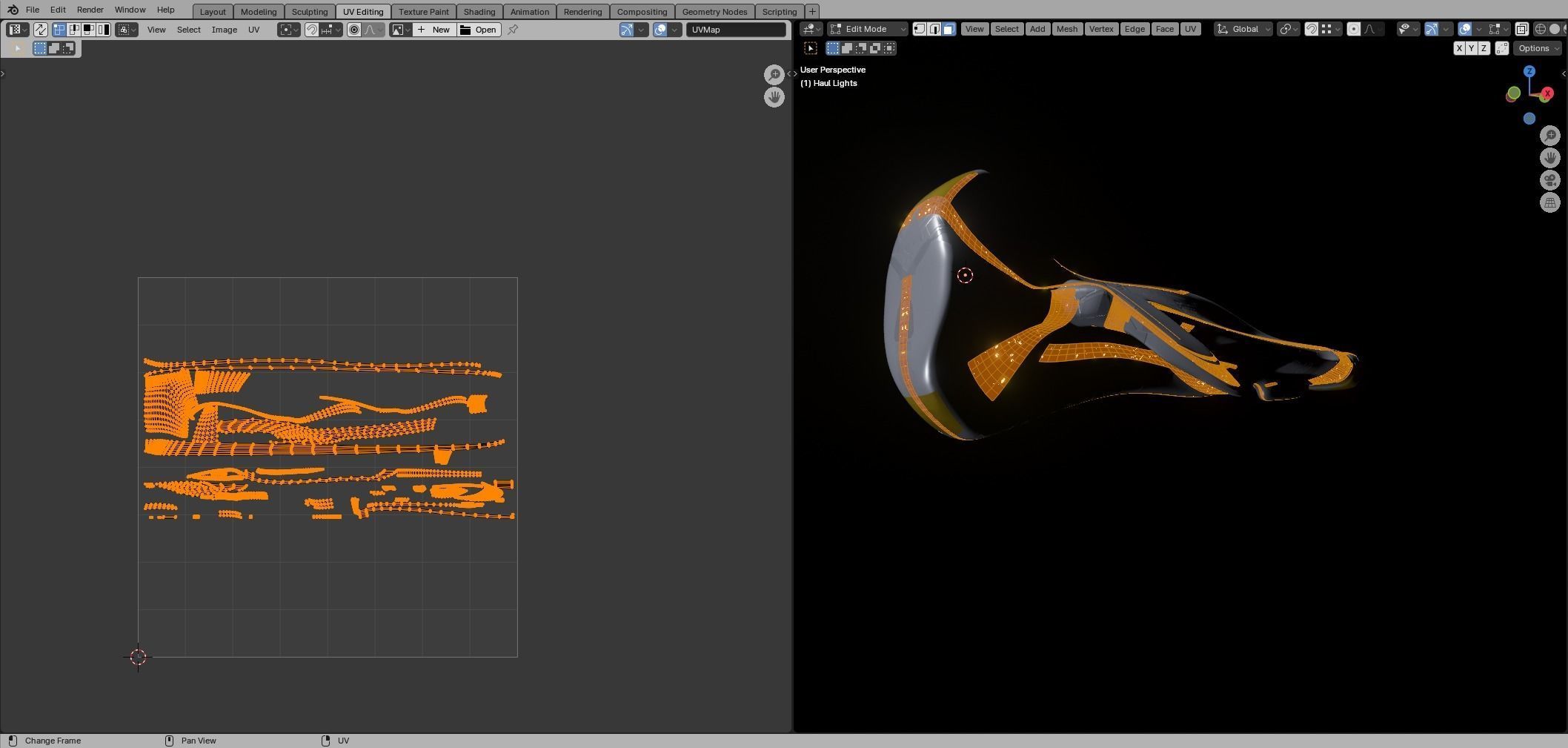This screenshot has height=748, width=1568.
Task: Click the Open image button
Action: [x=479, y=30]
